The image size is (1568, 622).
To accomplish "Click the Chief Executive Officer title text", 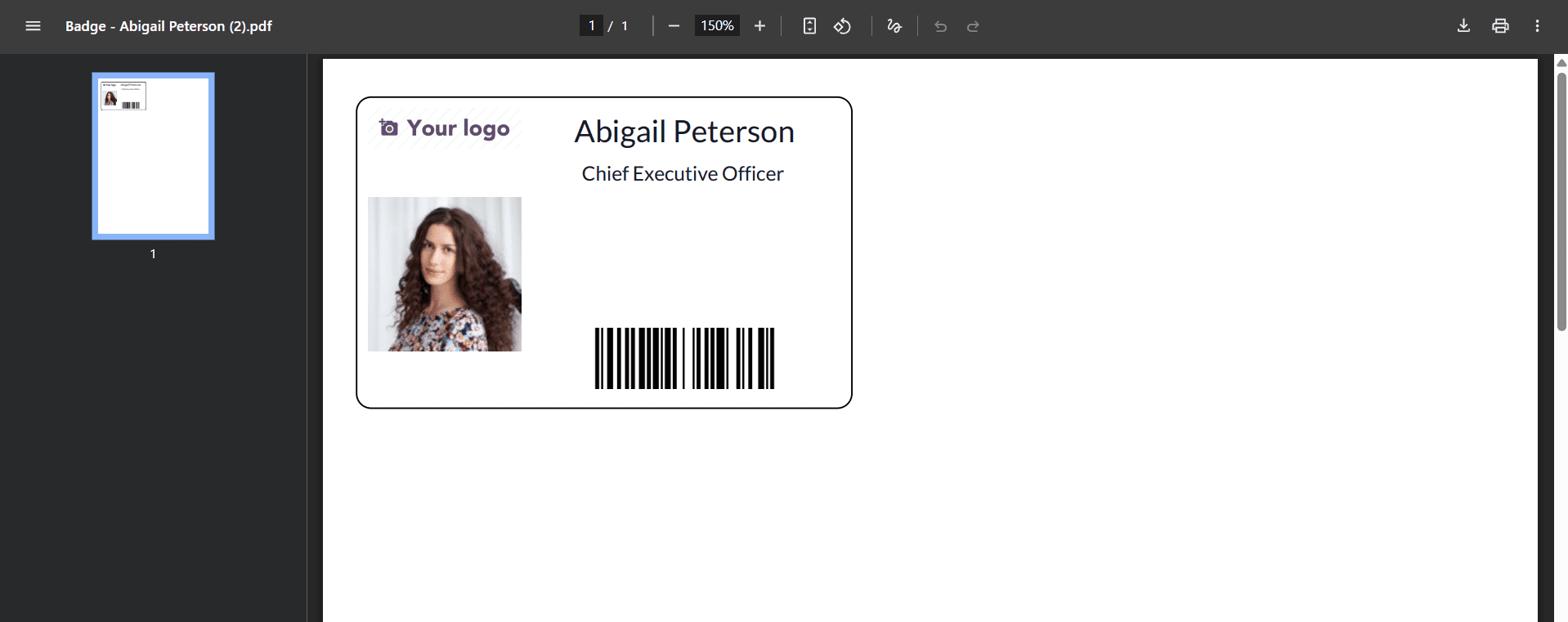I will 683,173.
